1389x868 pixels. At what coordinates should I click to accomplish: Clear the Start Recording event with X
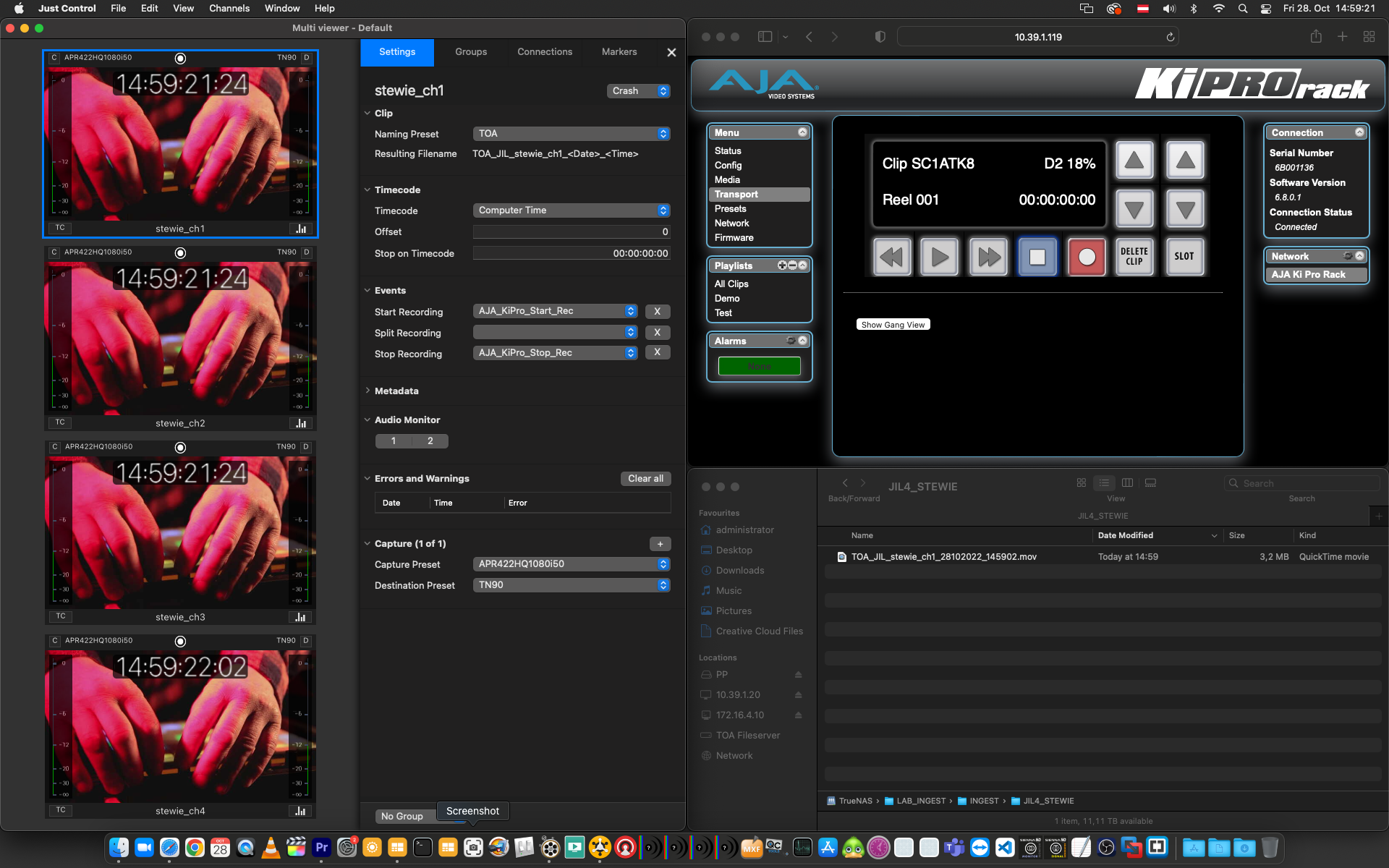click(x=657, y=312)
